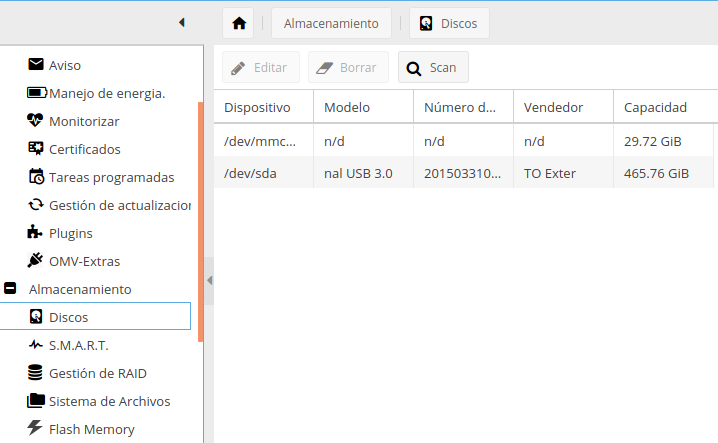
Task: Collapse sidebar using top arrow
Action: [181, 22]
